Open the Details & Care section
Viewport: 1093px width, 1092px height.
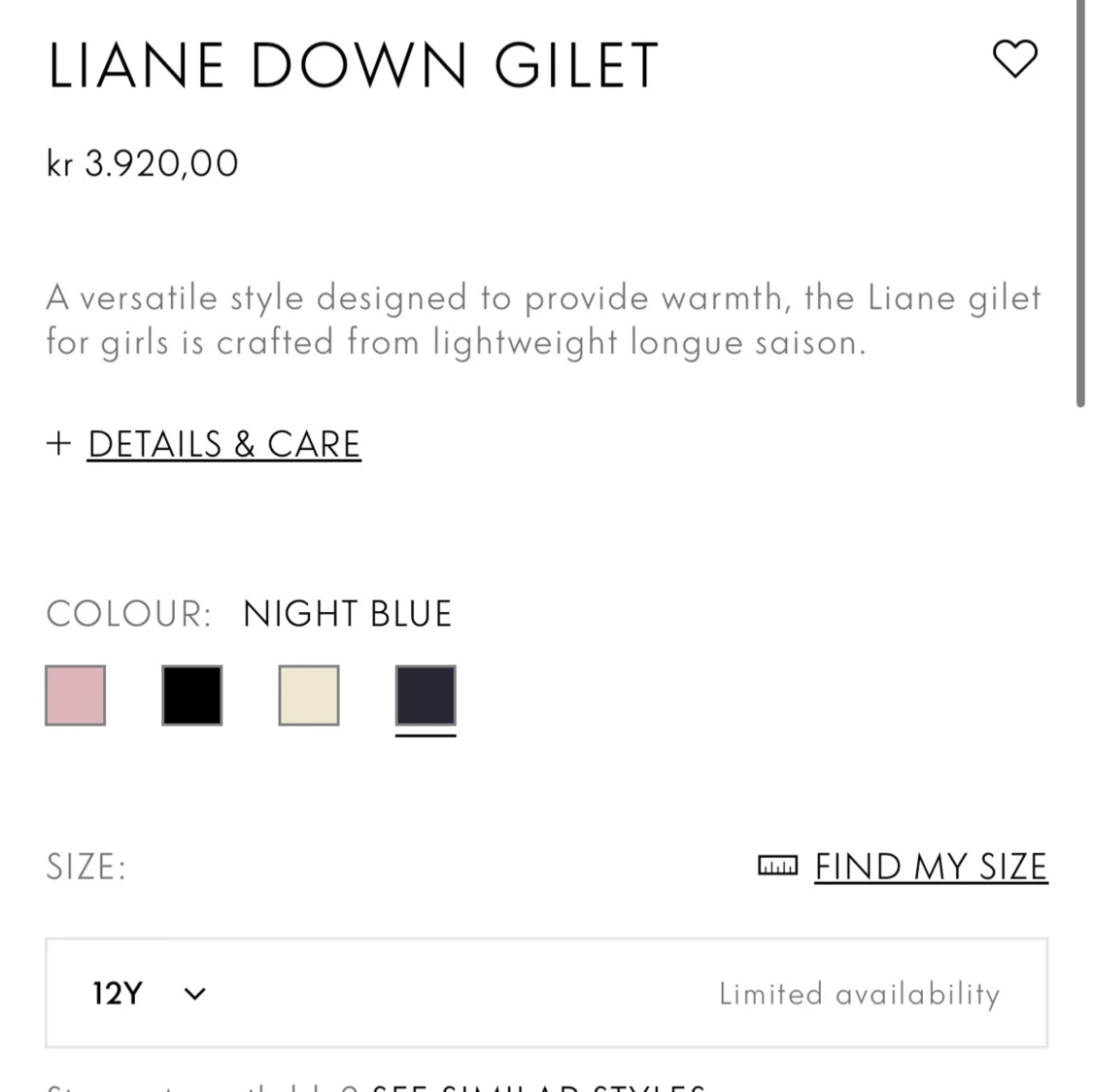click(x=223, y=444)
